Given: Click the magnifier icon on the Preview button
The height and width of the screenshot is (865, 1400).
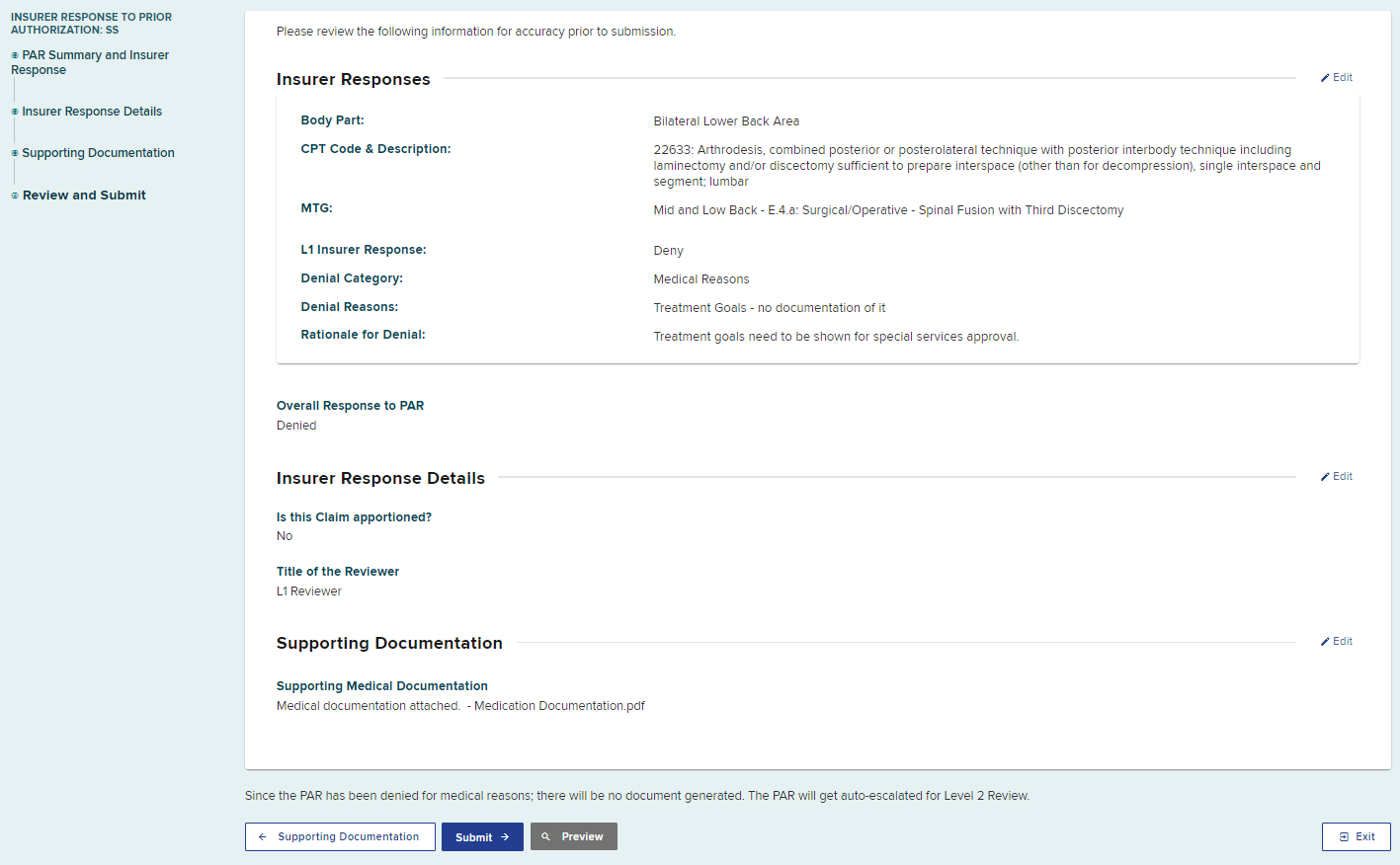Looking at the screenshot, I should click(x=545, y=836).
